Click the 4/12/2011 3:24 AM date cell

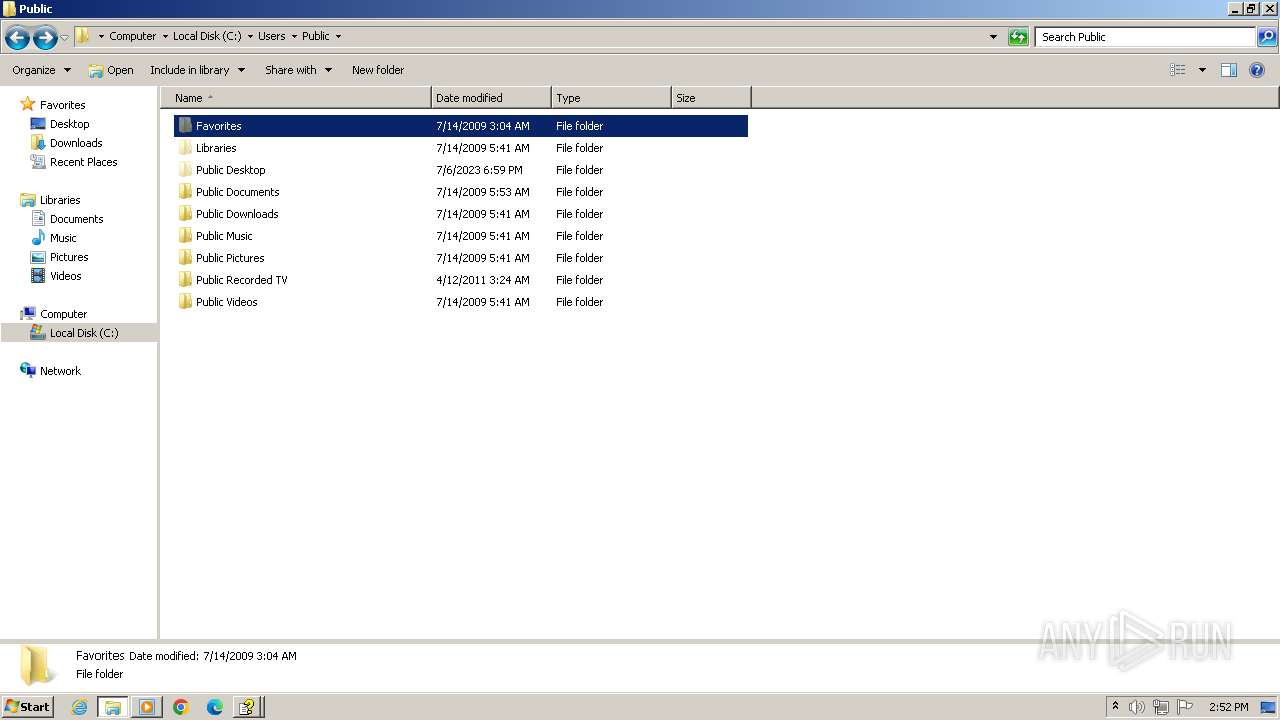483,280
